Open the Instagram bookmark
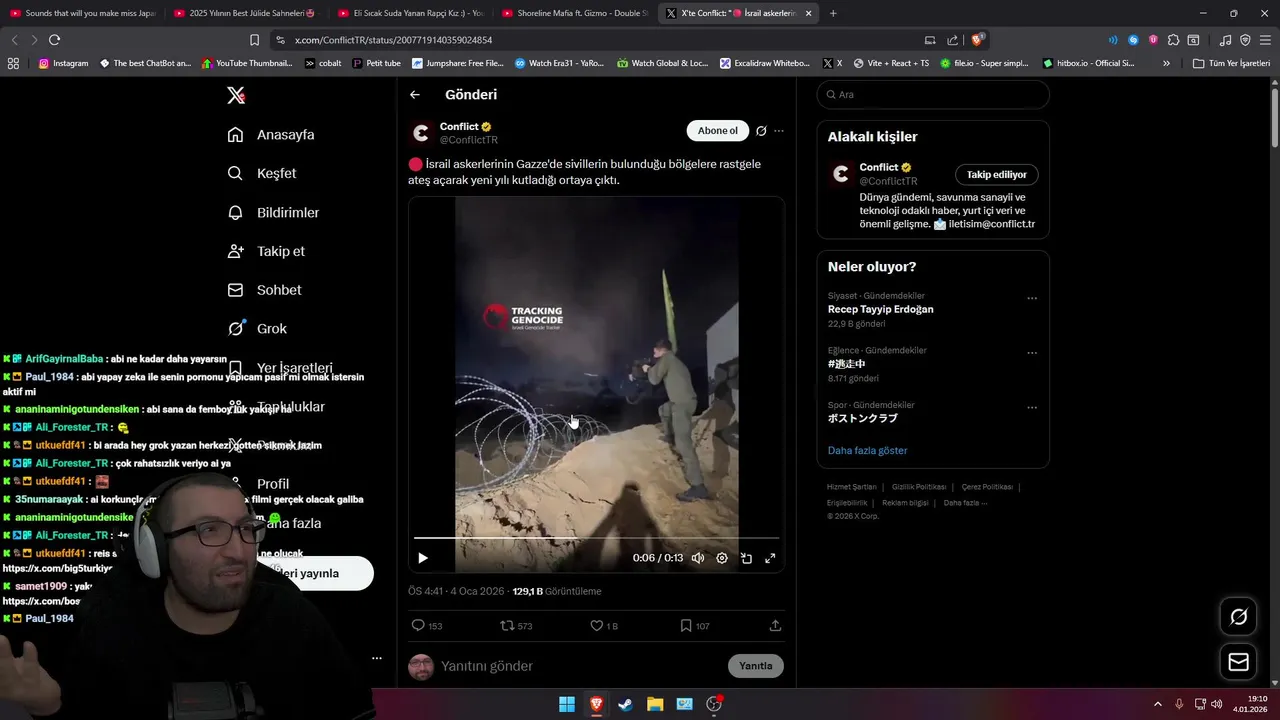 [x=63, y=63]
